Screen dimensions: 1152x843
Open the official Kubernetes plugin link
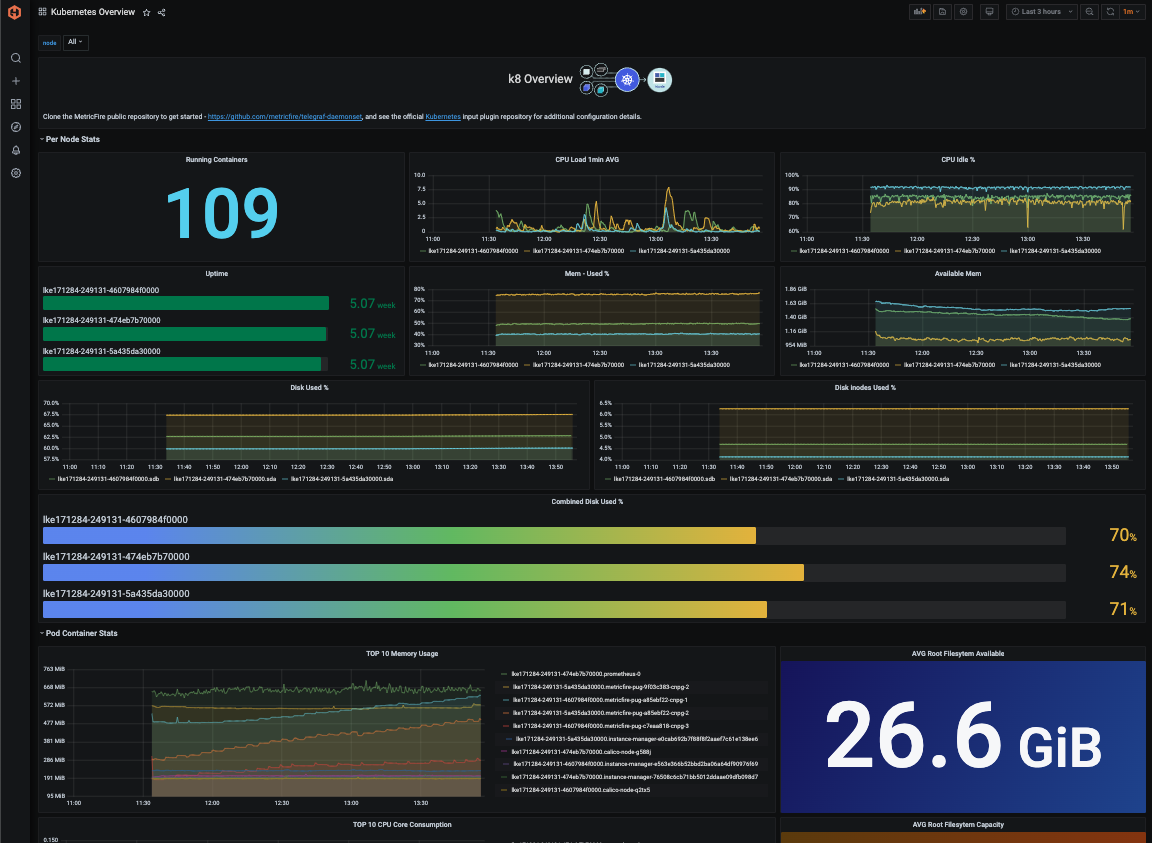[443, 117]
